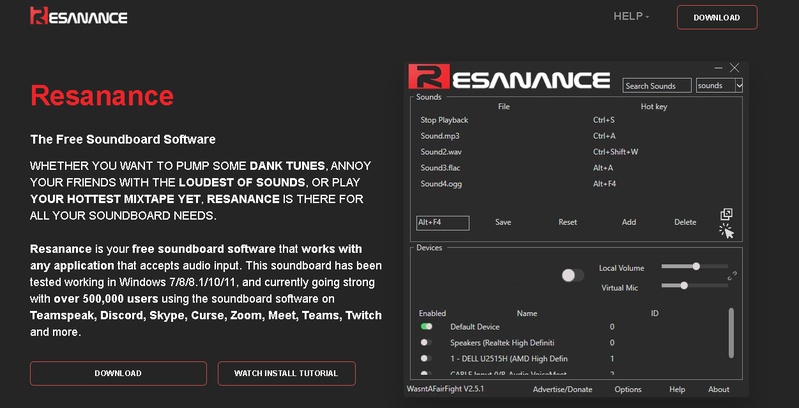Click WATCH INSTALL TUTORIAL button
The image size is (799, 408).
pyautogui.click(x=286, y=373)
